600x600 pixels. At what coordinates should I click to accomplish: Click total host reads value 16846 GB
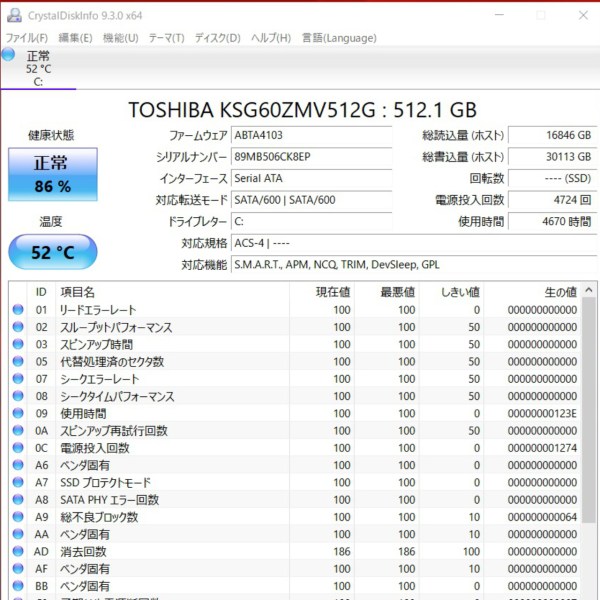(552, 135)
